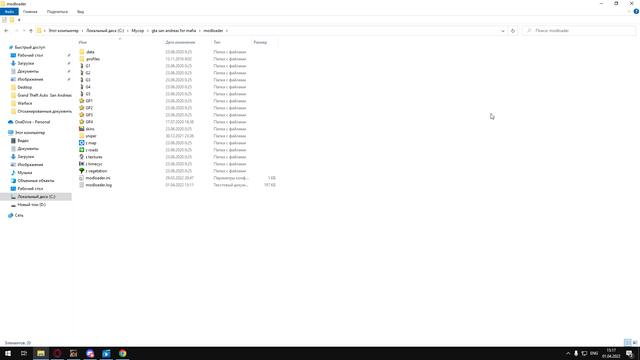Open the Вид ribbon tab
The height and width of the screenshot is (360, 640).
click(80, 11)
